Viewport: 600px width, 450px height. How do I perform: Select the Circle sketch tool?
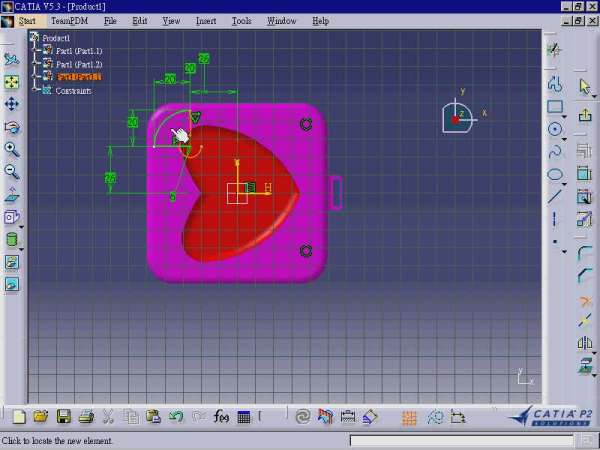(555, 129)
